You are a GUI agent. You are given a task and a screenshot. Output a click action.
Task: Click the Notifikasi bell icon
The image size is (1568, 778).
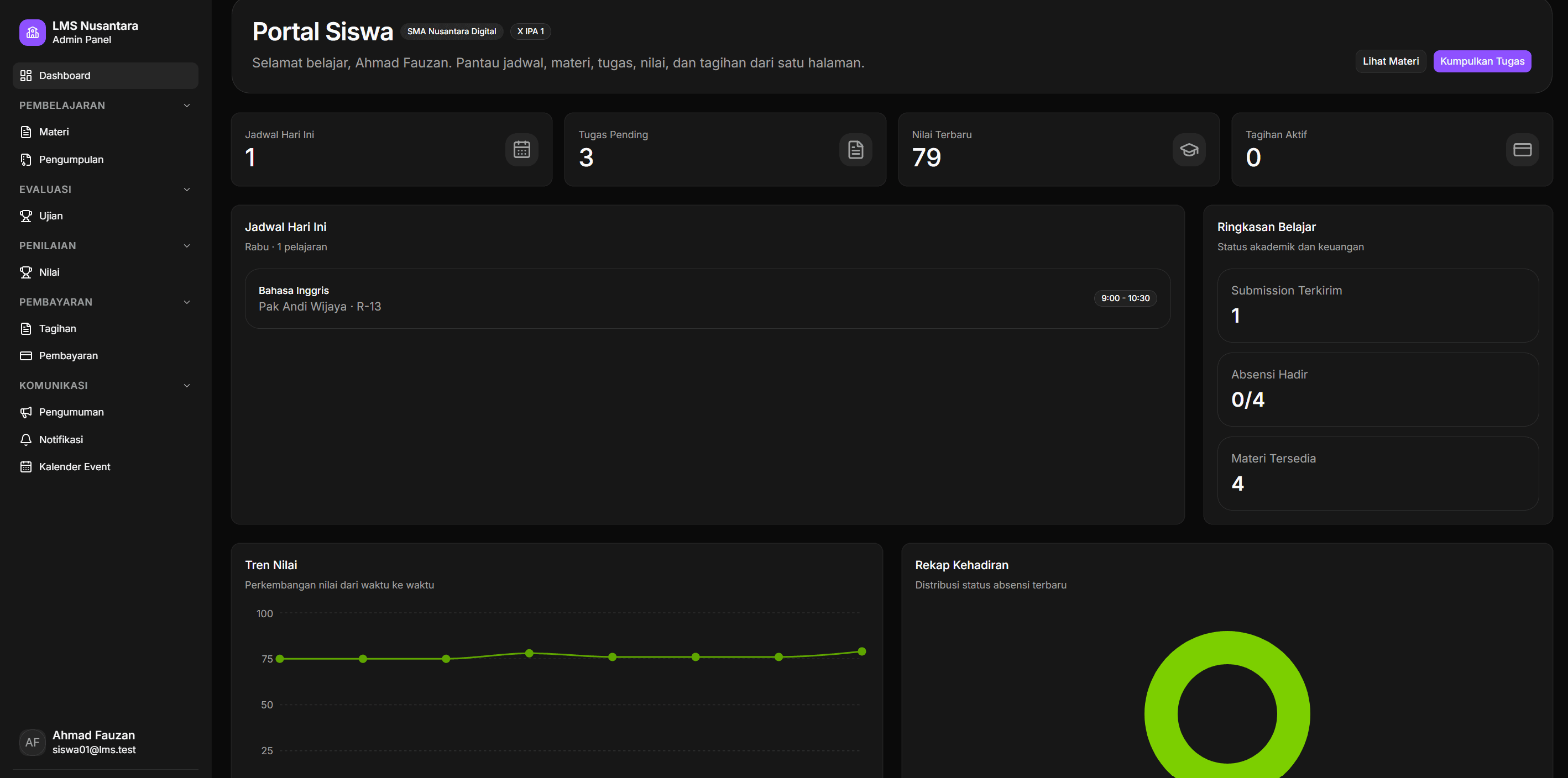tap(25, 439)
